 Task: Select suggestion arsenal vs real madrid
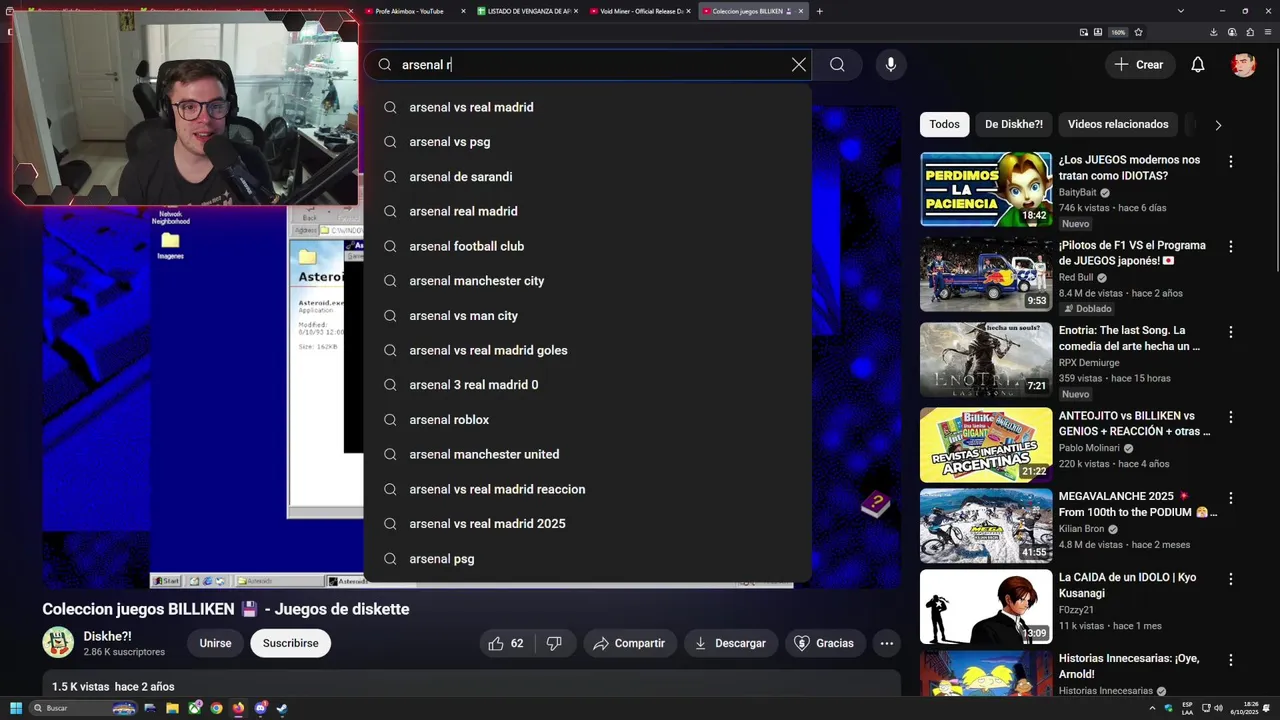coord(587,107)
